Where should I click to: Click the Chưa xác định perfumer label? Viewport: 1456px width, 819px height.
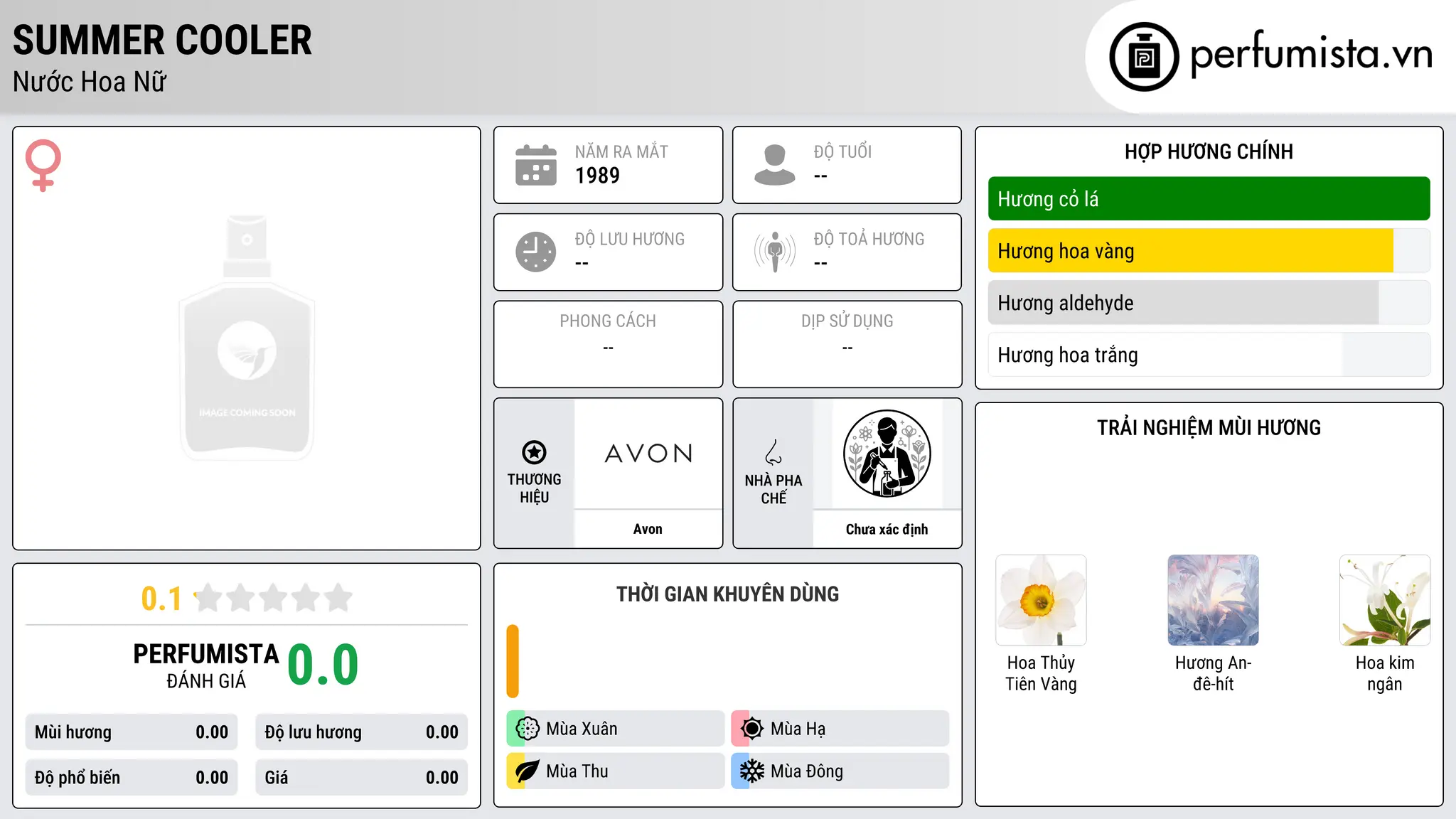coord(887,529)
